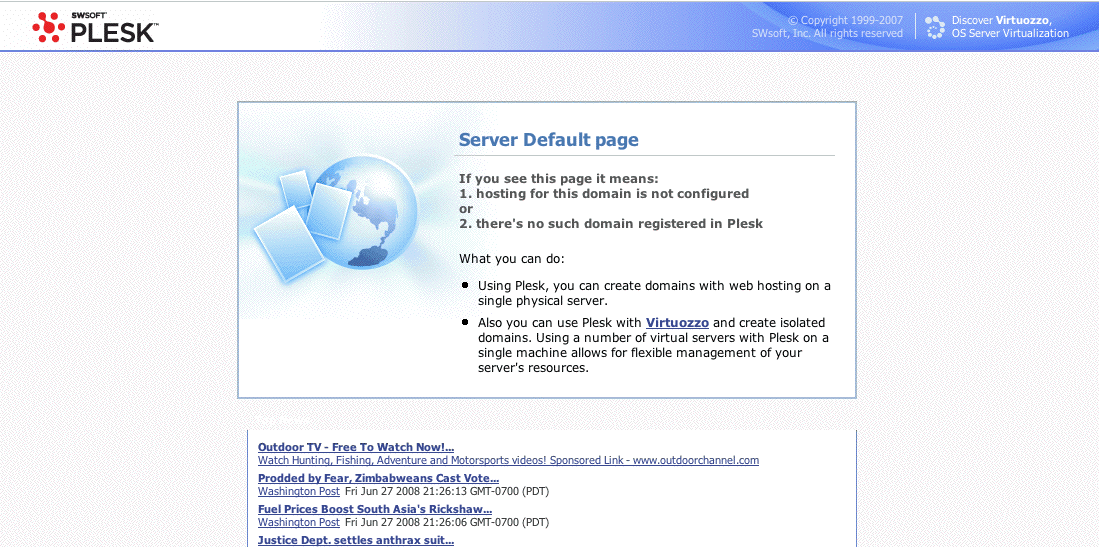Screen dimensions: 1099x547
Task: Click the 'hosting for this domain is not configured' line
Action: click(604, 194)
